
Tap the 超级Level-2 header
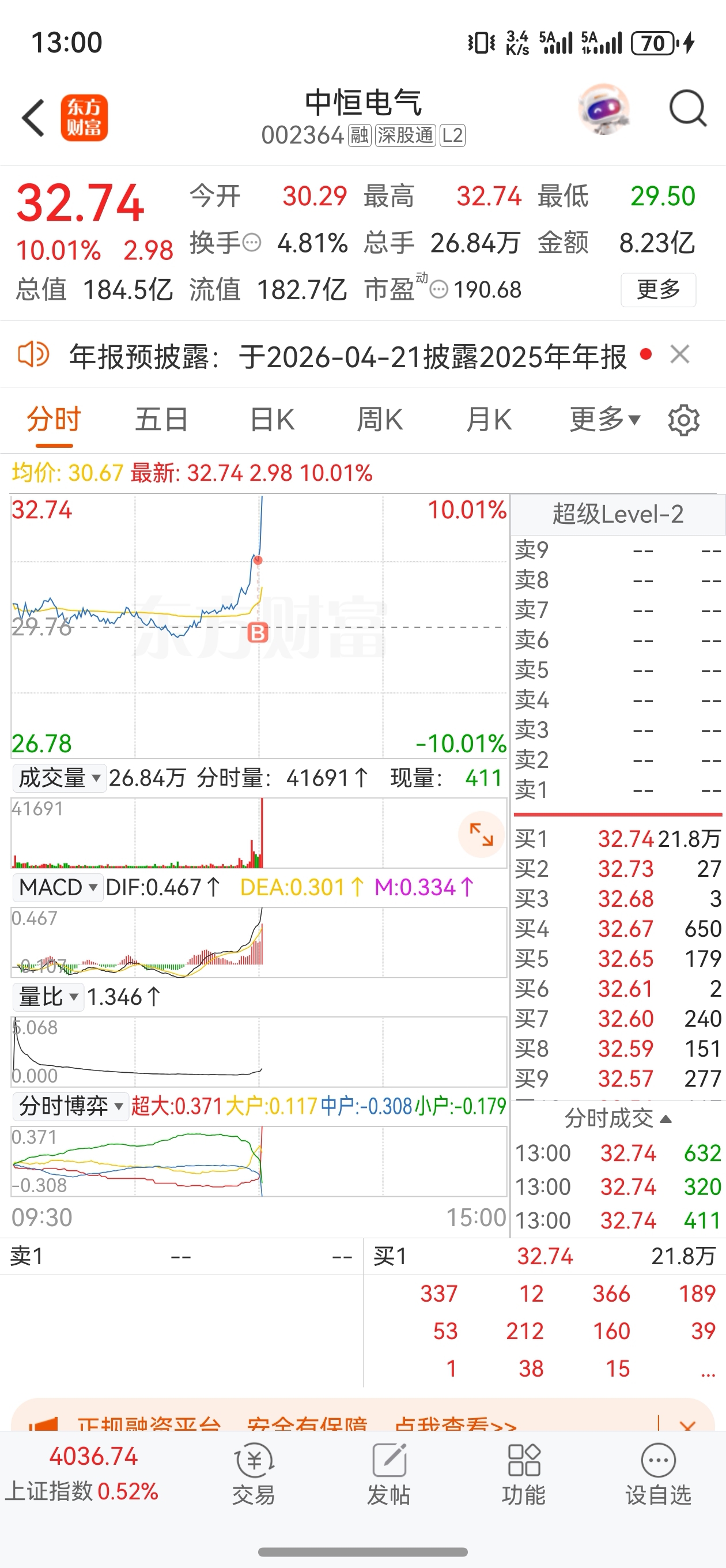[618, 514]
